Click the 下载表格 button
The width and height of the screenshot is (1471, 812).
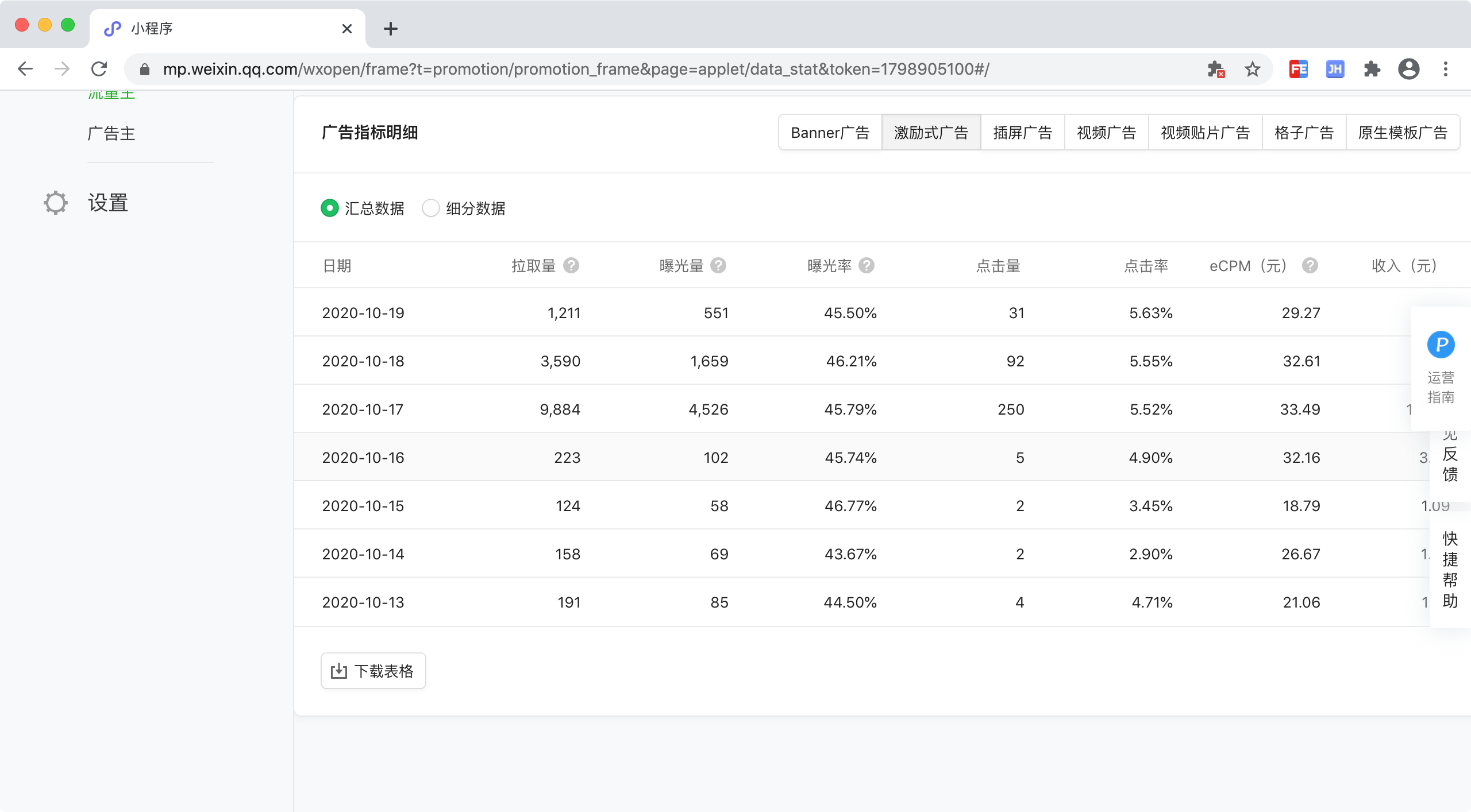pyautogui.click(x=373, y=671)
